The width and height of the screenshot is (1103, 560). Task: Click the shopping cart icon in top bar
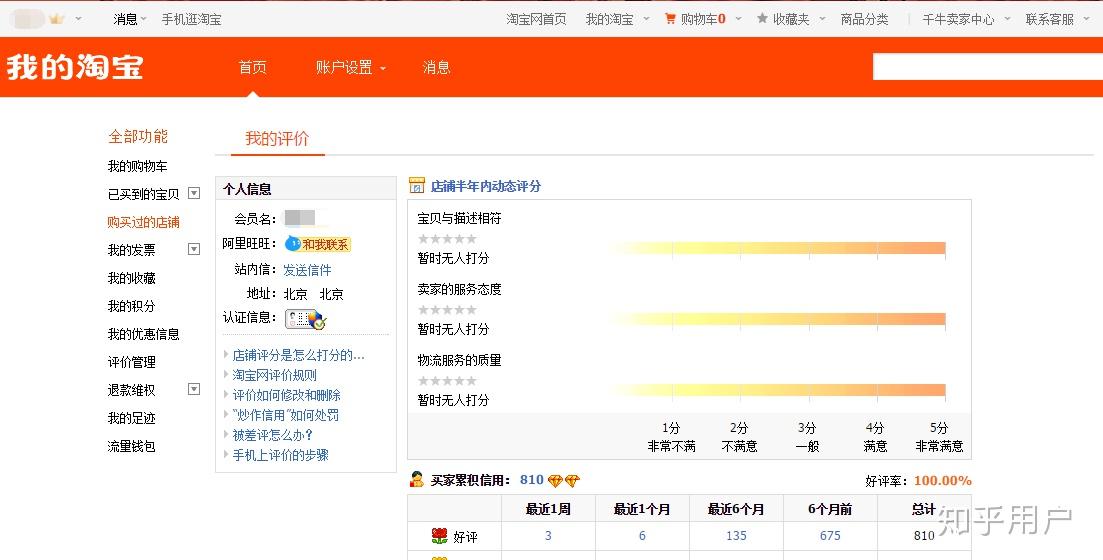tap(670, 19)
